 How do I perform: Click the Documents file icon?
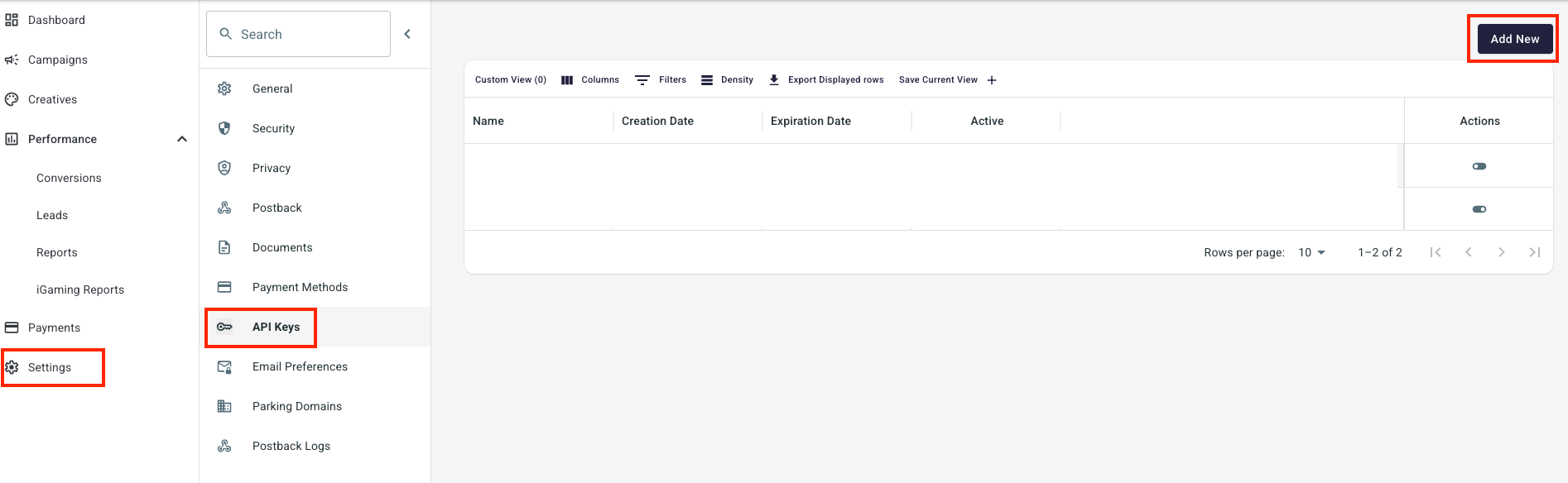pos(224,247)
